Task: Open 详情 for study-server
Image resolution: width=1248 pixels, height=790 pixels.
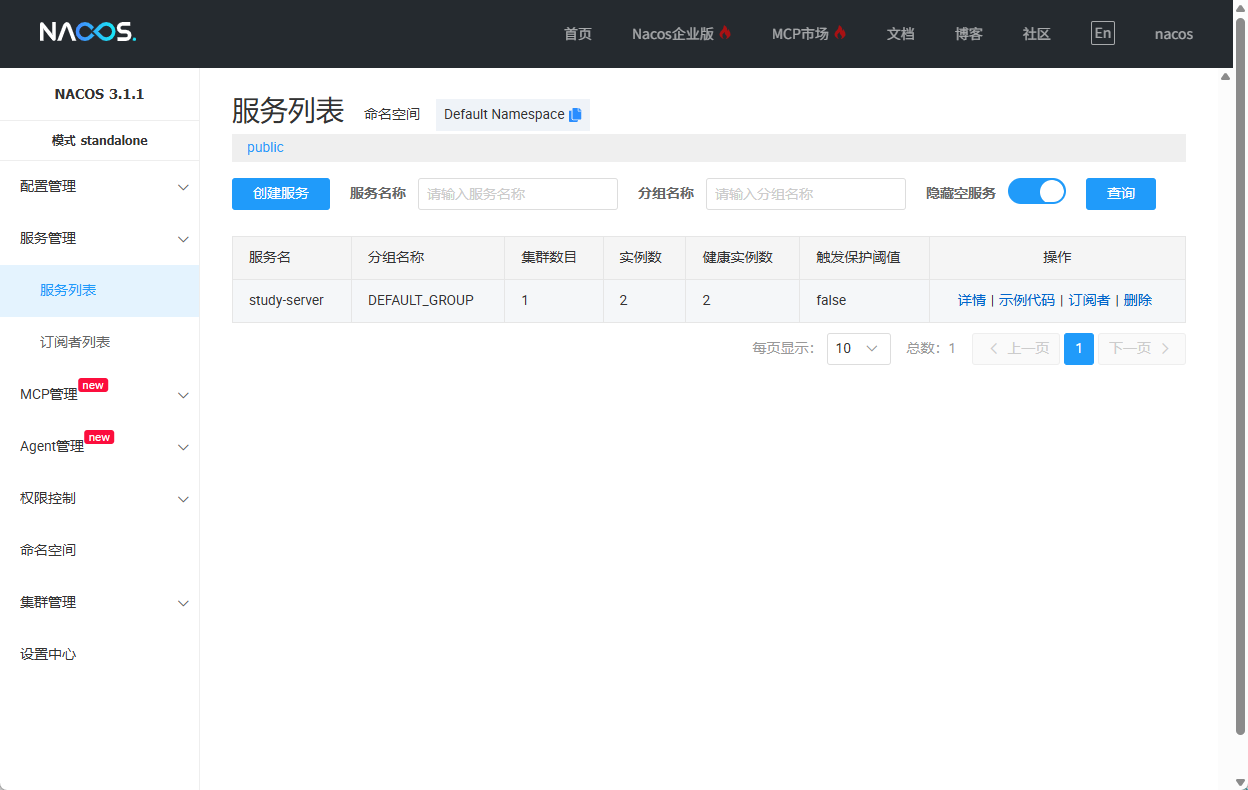Action: pyautogui.click(x=971, y=300)
